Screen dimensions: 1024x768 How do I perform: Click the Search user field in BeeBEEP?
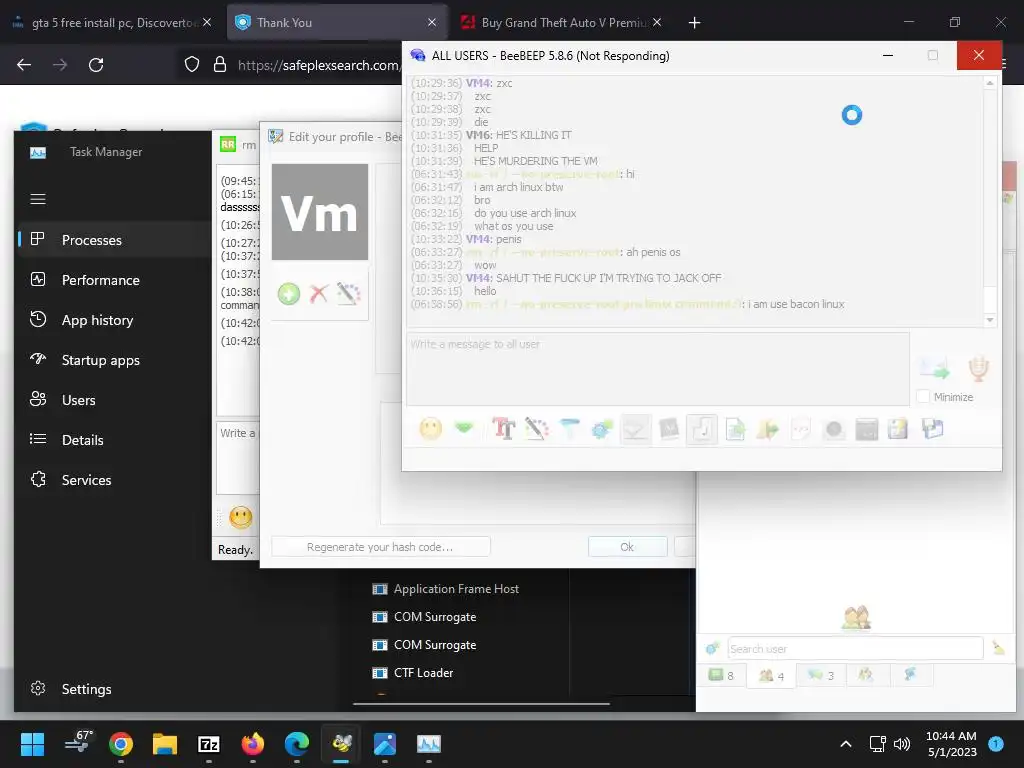point(856,648)
